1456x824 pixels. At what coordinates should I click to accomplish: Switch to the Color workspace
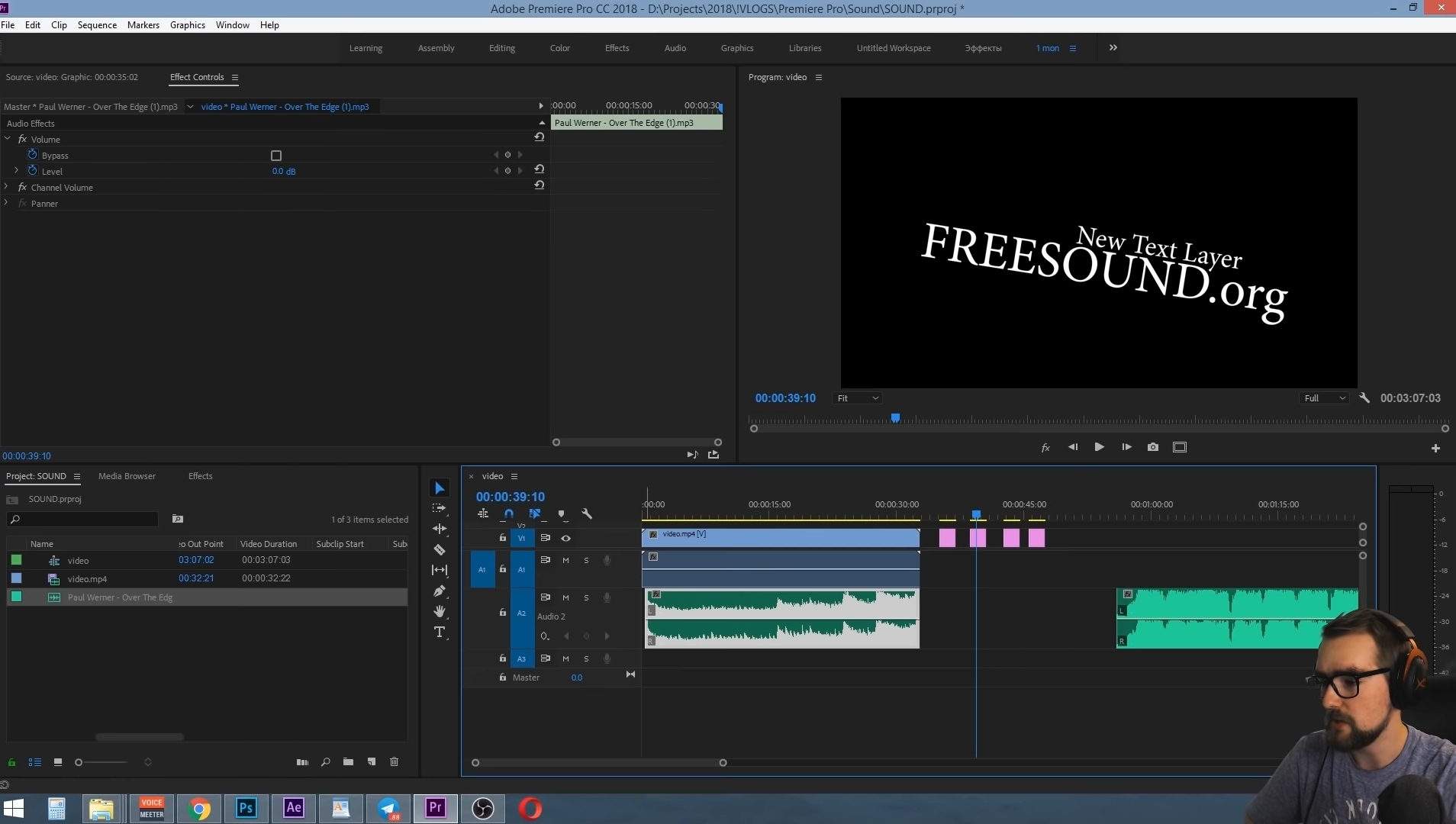point(559,48)
